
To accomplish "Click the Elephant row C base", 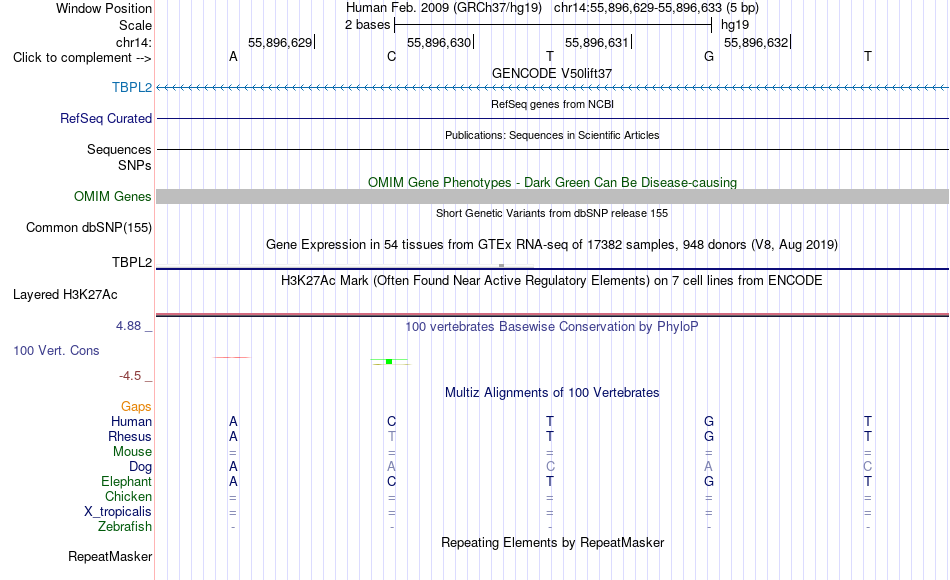I will coord(391,481).
